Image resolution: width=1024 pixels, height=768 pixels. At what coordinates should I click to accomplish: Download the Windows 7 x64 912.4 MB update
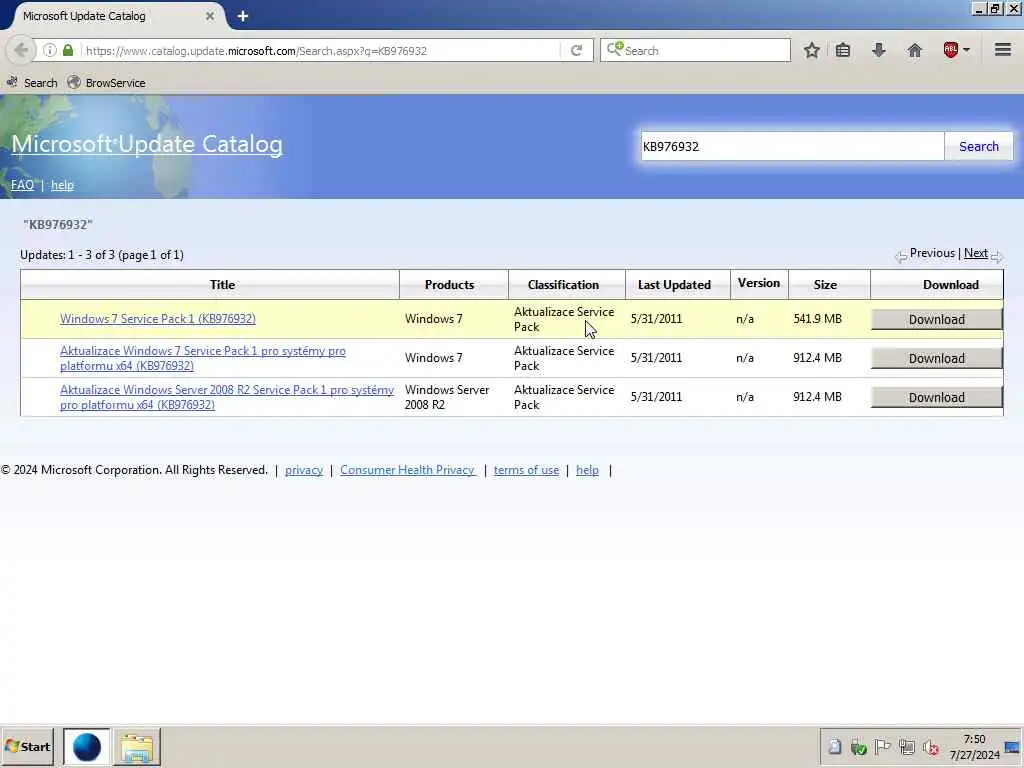(x=936, y=359)
